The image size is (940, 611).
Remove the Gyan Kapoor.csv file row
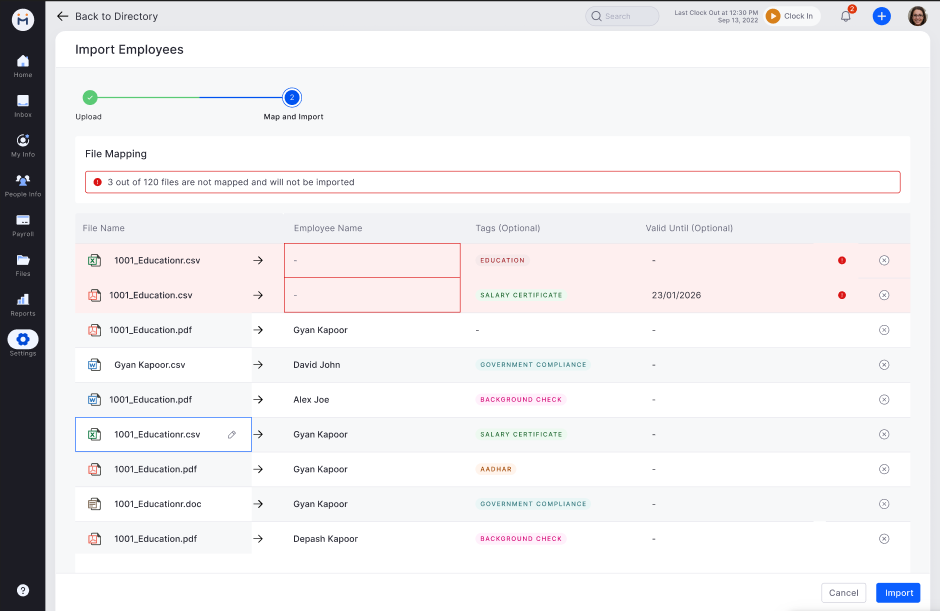[x=884, y=365]
